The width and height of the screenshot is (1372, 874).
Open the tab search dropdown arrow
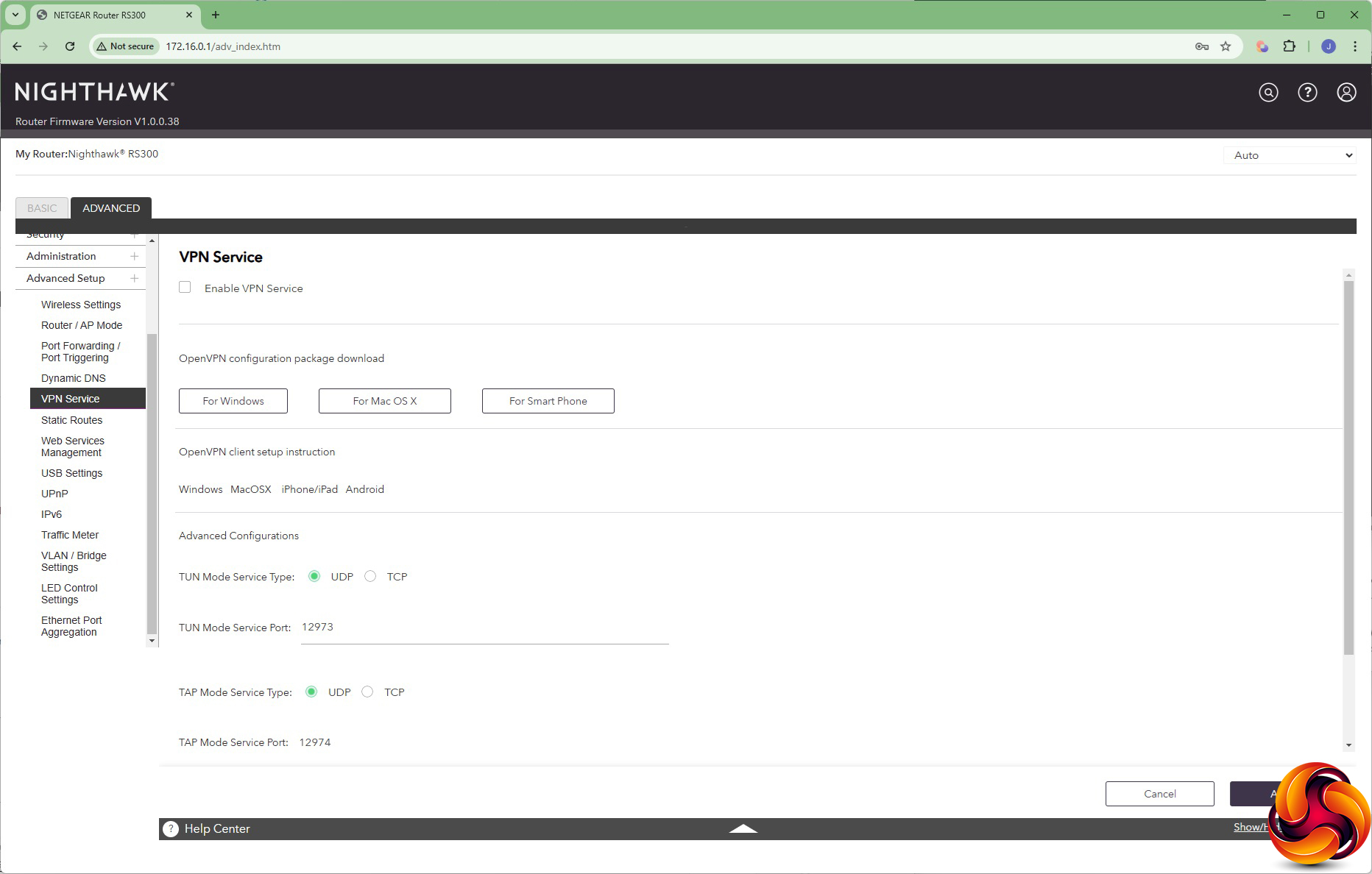pos(15,15)
